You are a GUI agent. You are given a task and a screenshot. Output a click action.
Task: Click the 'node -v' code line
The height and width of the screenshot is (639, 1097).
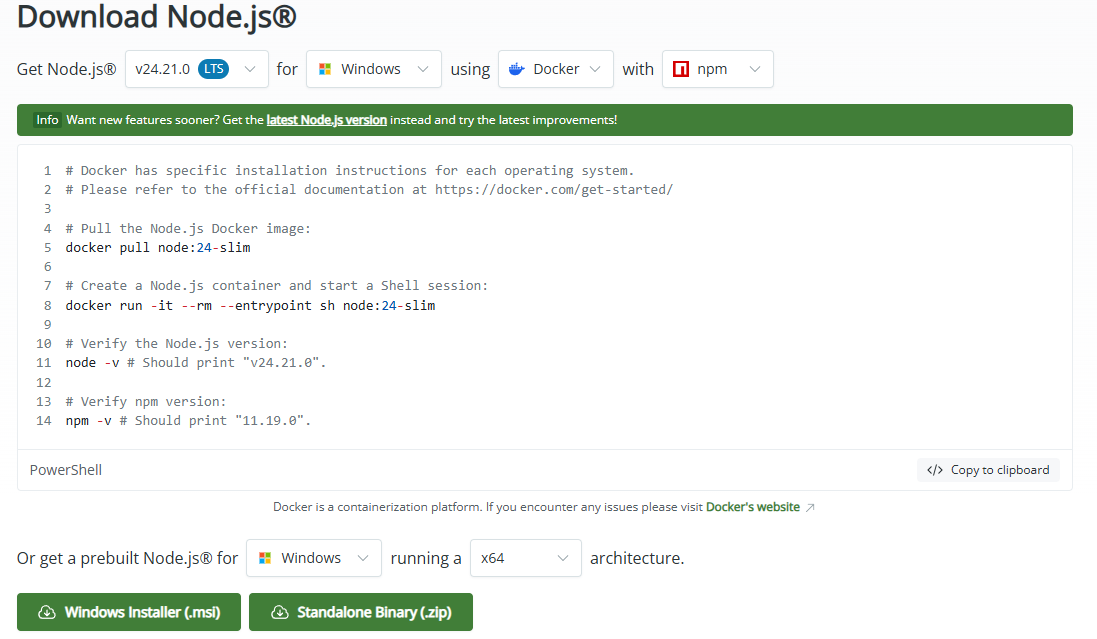tap(196, 363)
